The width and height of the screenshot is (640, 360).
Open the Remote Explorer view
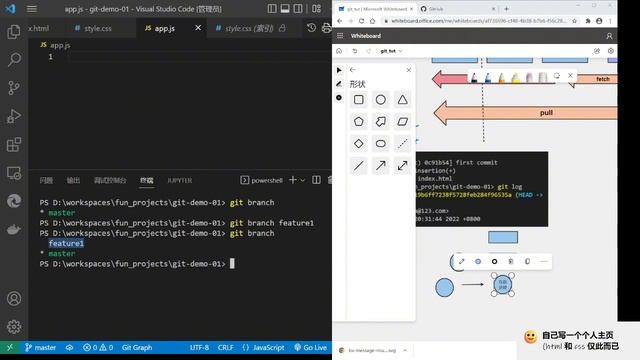pos(14,173)
